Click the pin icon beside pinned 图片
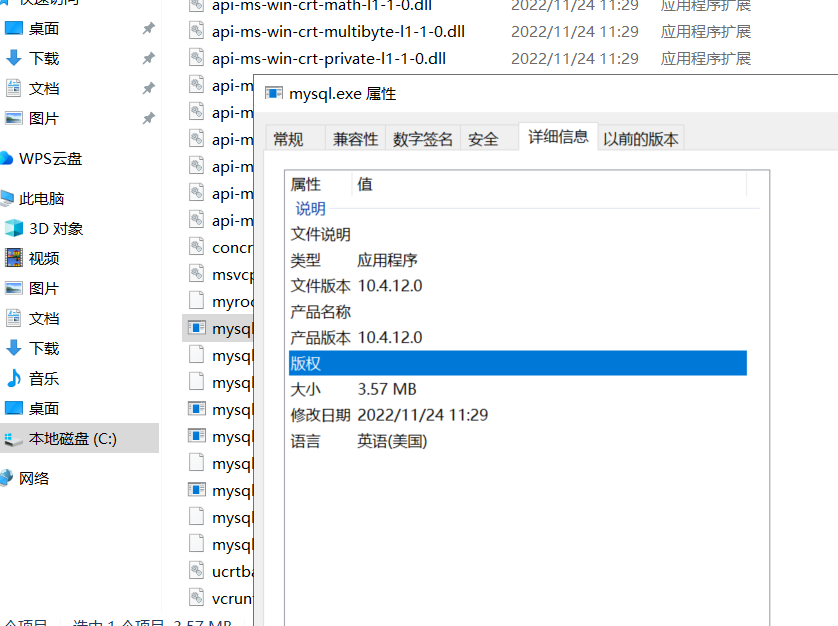 pyautogui.click(x=149, y=118)
